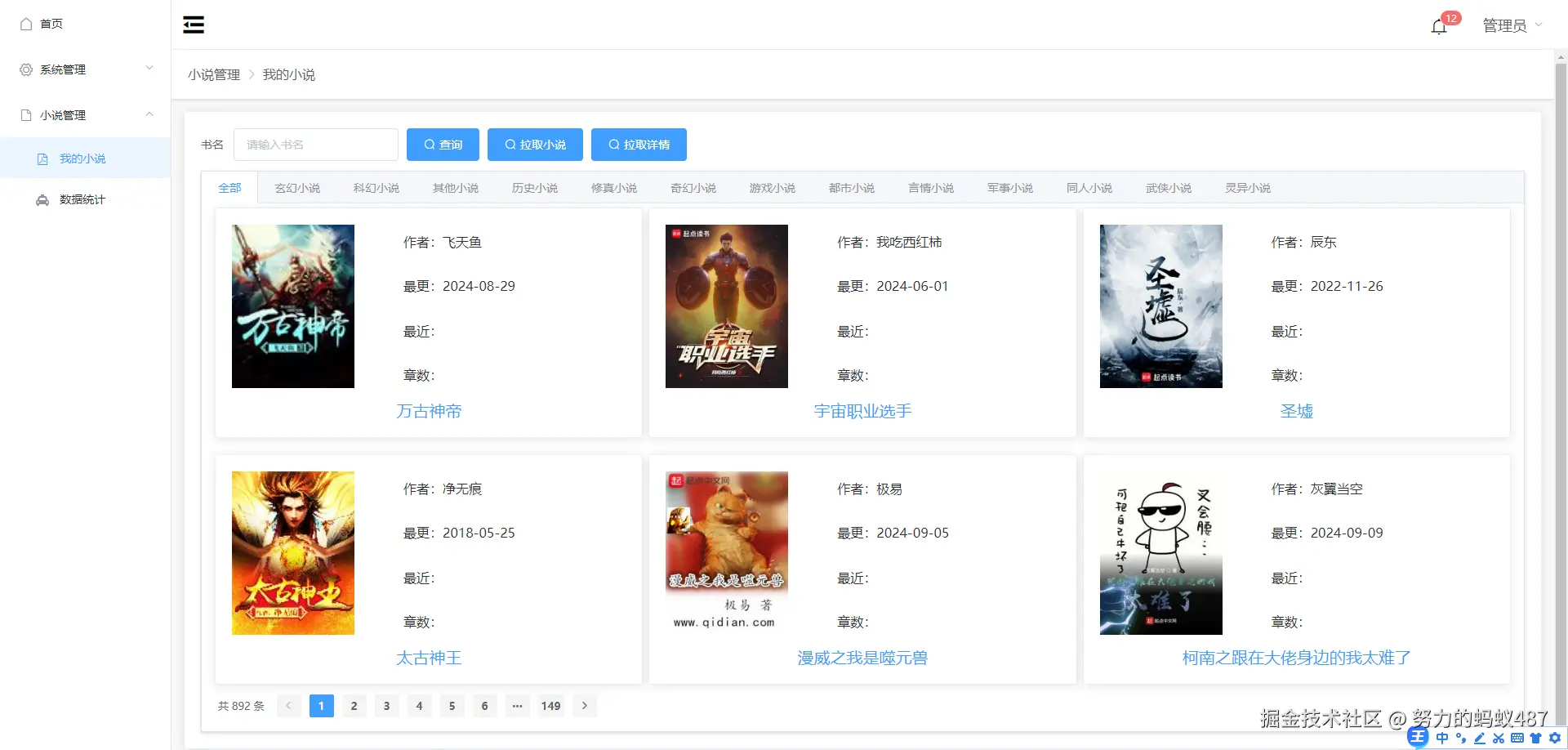Open the IME scissors screenshot tool
The image size is (1568, 750).
point(1499,738)
